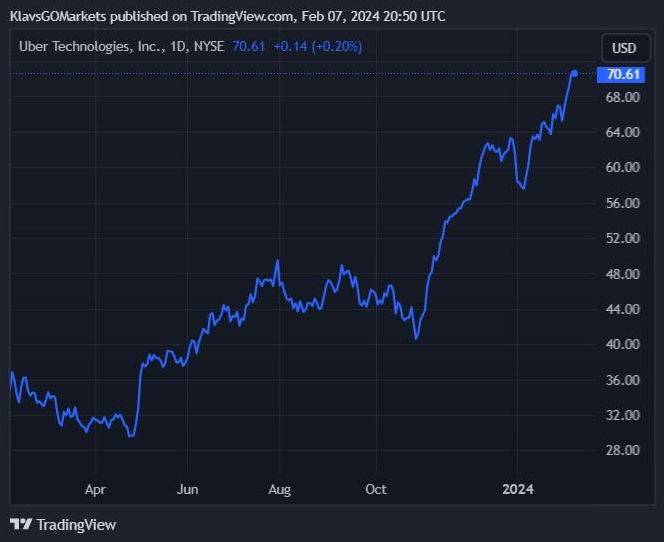The width and height of the screenshot is (664, 542).
Task: Click the 68.00 price axis label
Action: click(x=622, y=97)
